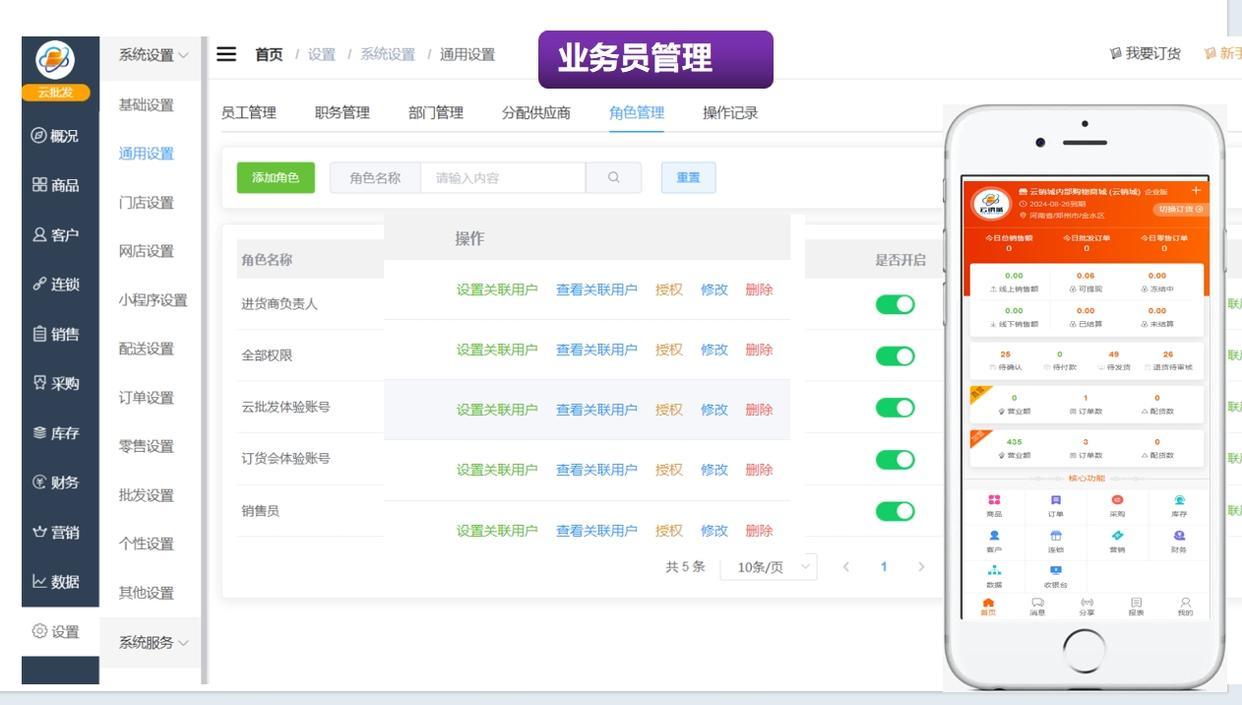Viewport: 1242px width, 705px height.
Task: Open 商品 products in sidebar
Action: pos(55,185)
